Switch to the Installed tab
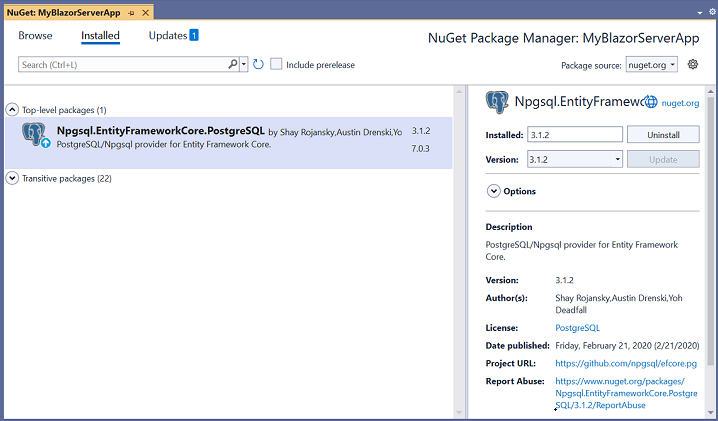 pyautogui.click(x=100, y=35)
